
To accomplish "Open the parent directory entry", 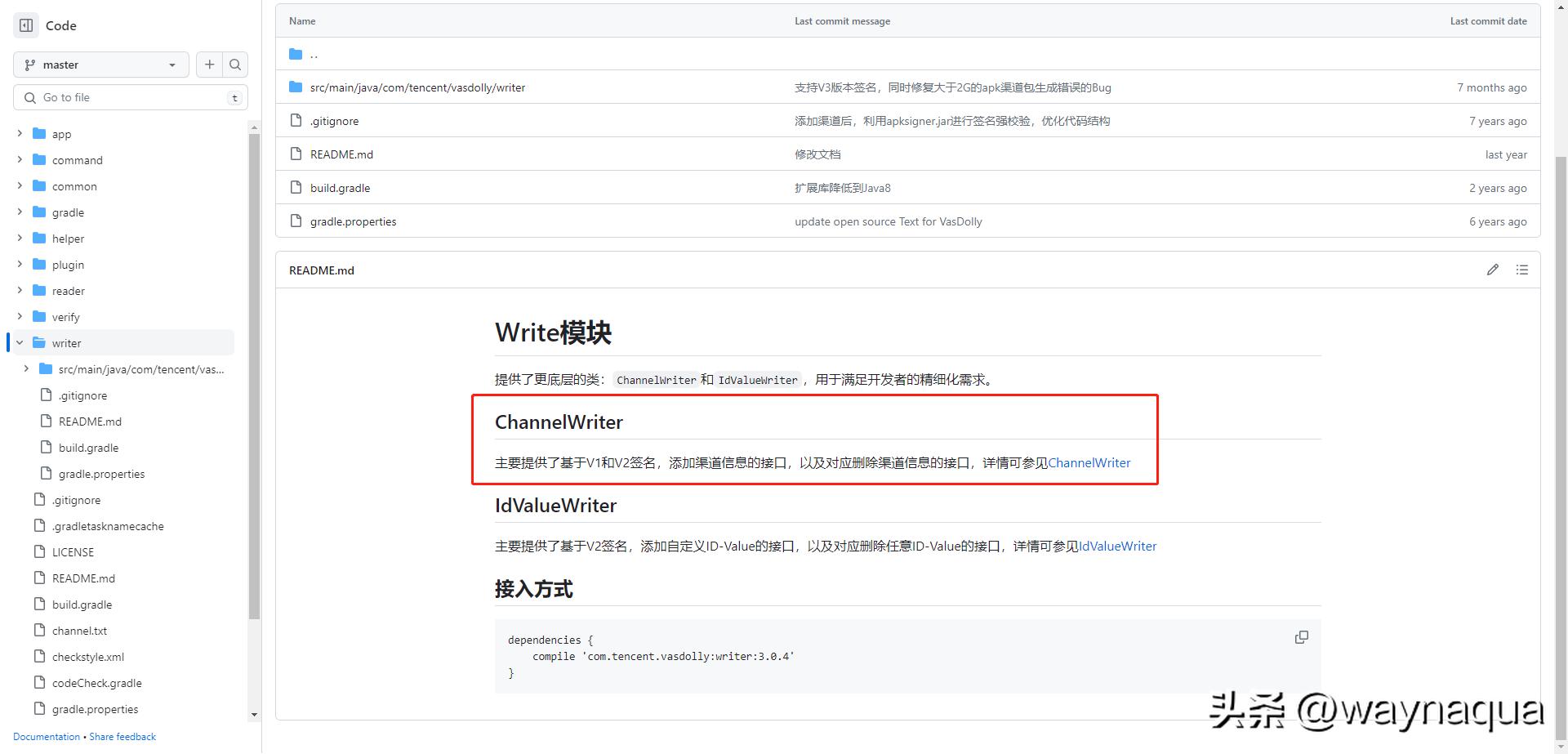I will pos(314,54).
